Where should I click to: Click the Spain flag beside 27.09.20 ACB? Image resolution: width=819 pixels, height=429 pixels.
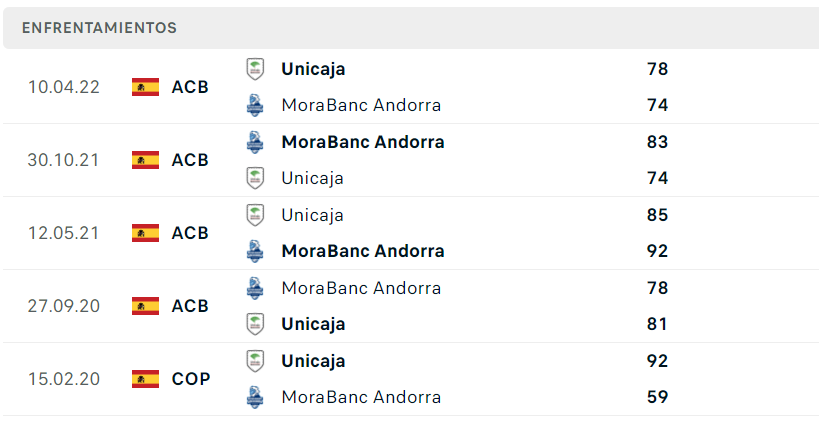tap(145, 306)
